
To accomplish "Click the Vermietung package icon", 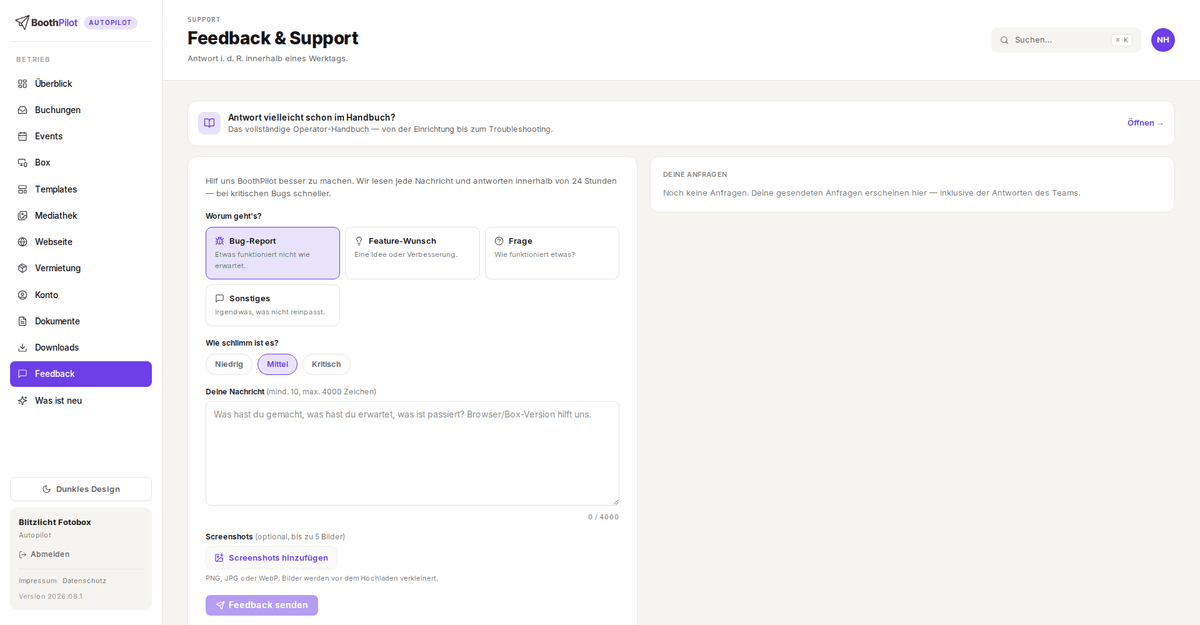I will click(23, 268).
